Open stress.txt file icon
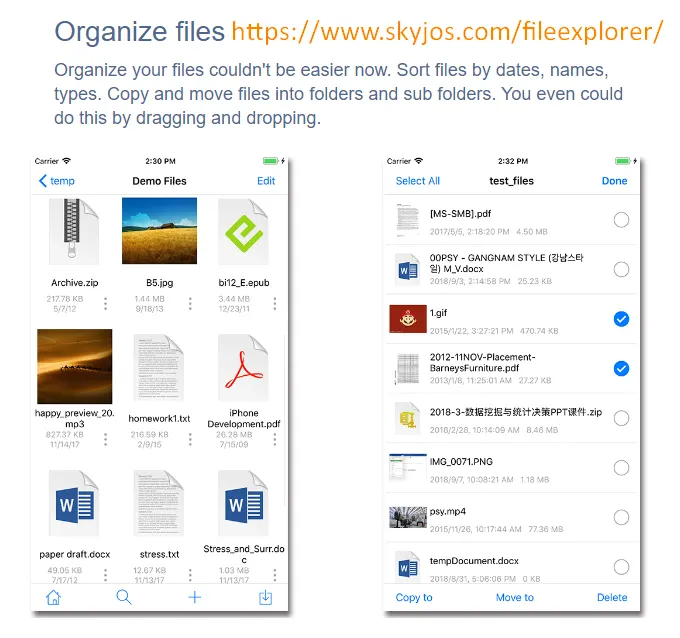This screenshot has width=680, height=638. (x=159, y=503)
